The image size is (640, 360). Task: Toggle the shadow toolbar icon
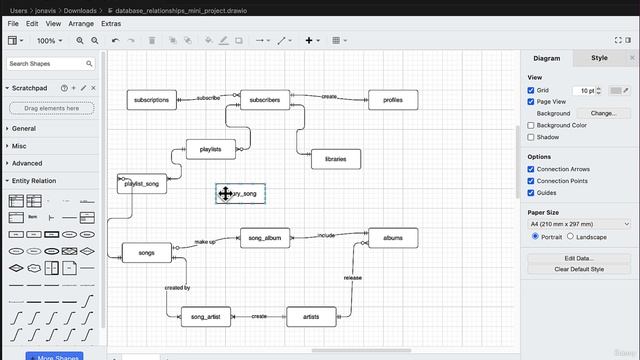(x=239, y=40)
